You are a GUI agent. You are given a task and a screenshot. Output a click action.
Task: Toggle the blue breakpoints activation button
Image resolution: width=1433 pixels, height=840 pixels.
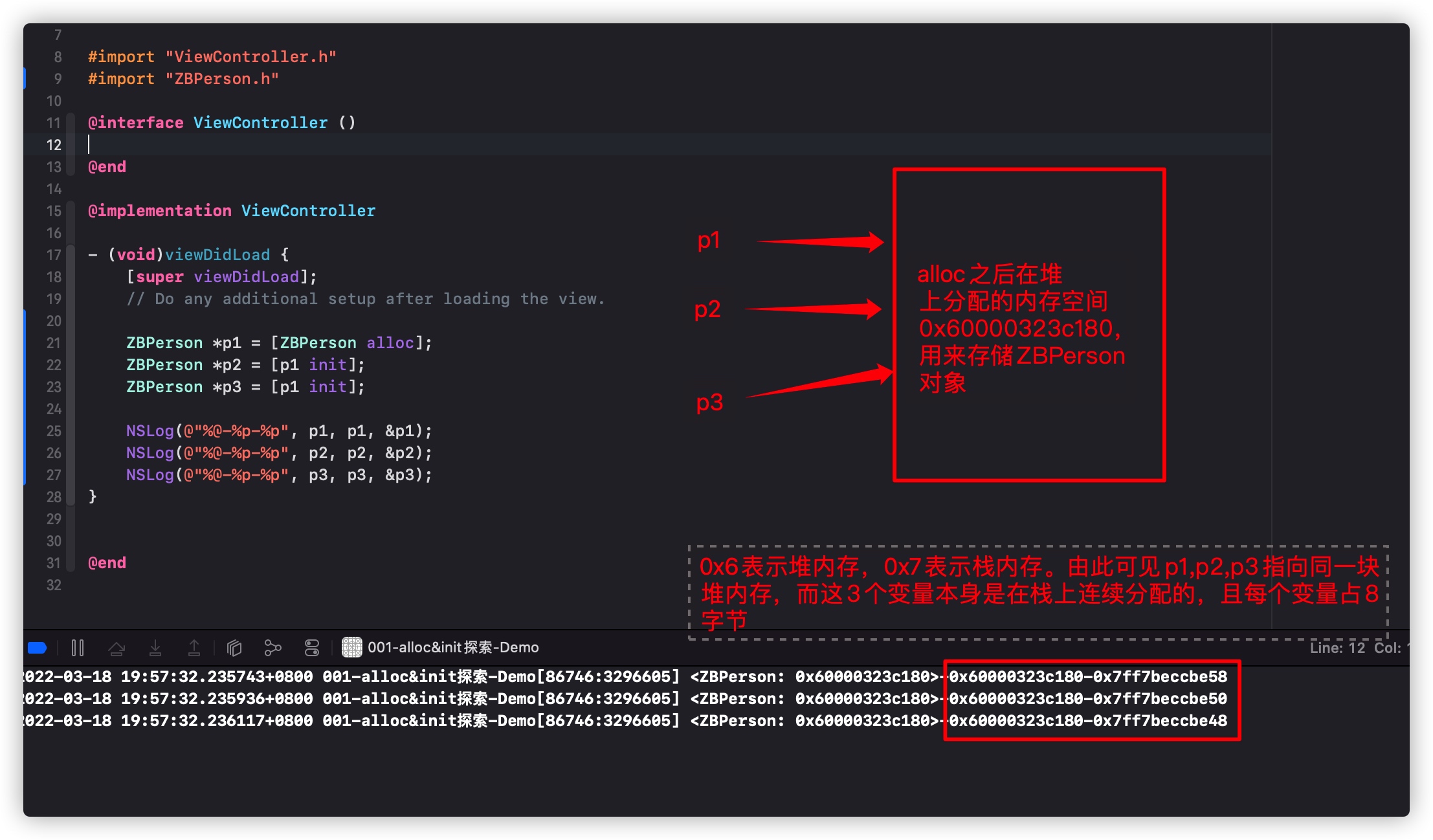(x=38, y=648)
